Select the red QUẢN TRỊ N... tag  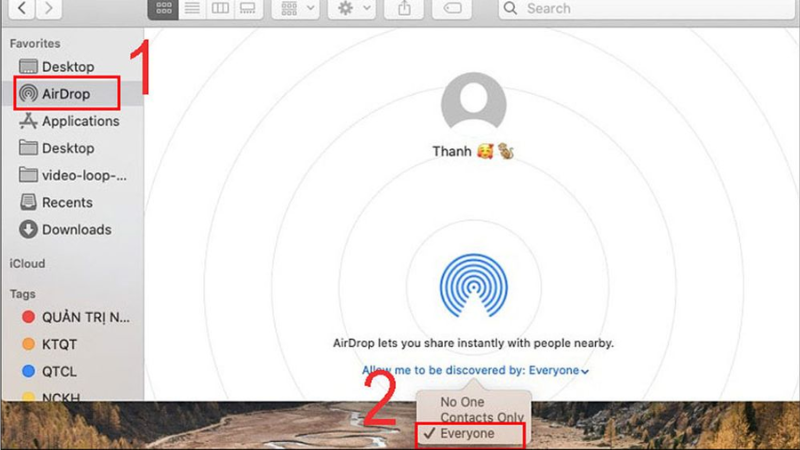click(x=76, y=317)
